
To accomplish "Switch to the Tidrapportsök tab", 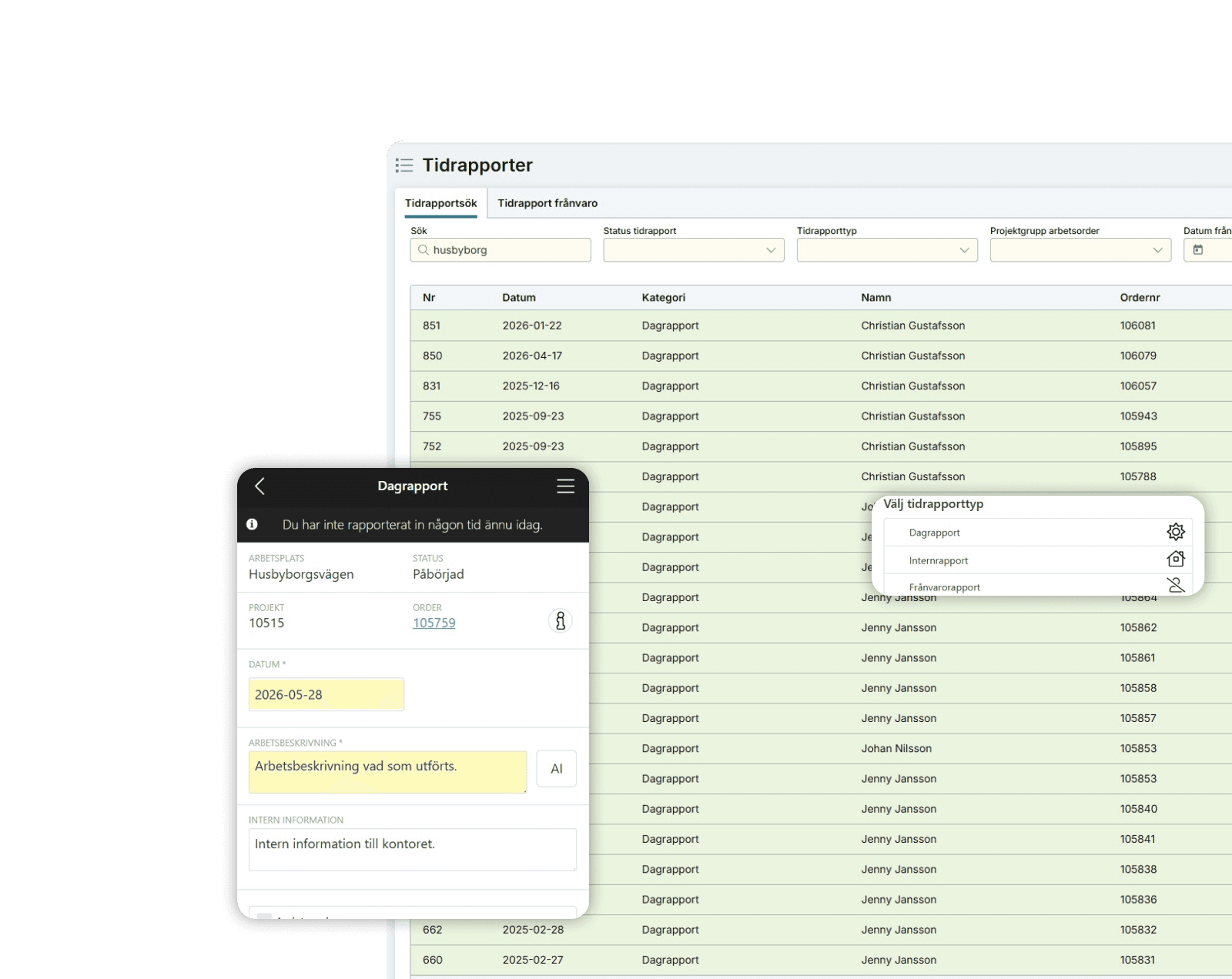I will (x=441, y=203).
